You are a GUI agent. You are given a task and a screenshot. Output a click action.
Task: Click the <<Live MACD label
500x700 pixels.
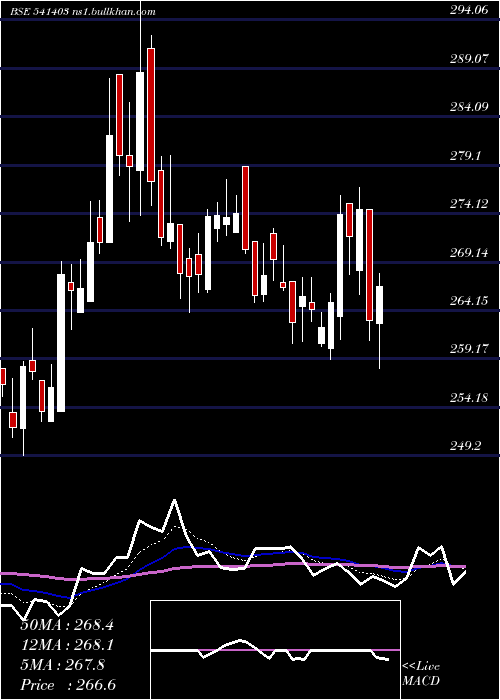pos(421,674)
